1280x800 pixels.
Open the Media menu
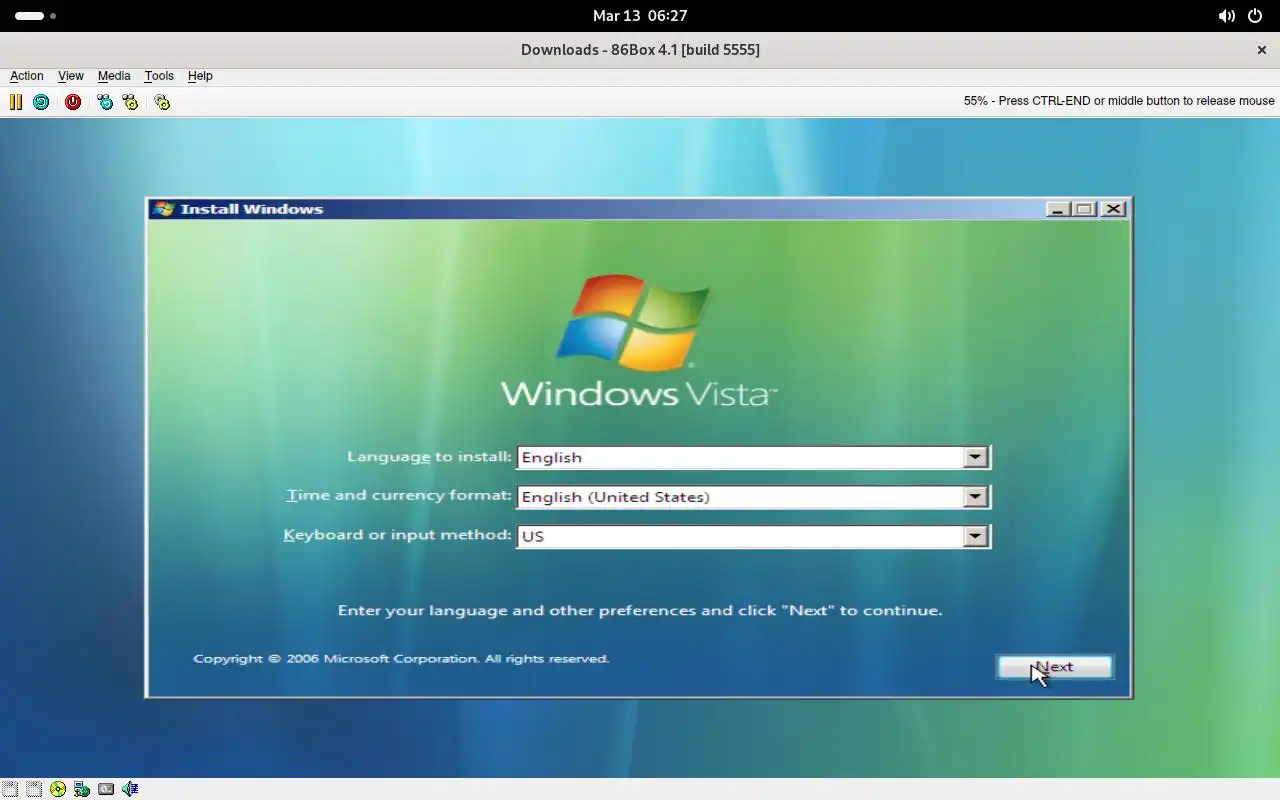114,76
